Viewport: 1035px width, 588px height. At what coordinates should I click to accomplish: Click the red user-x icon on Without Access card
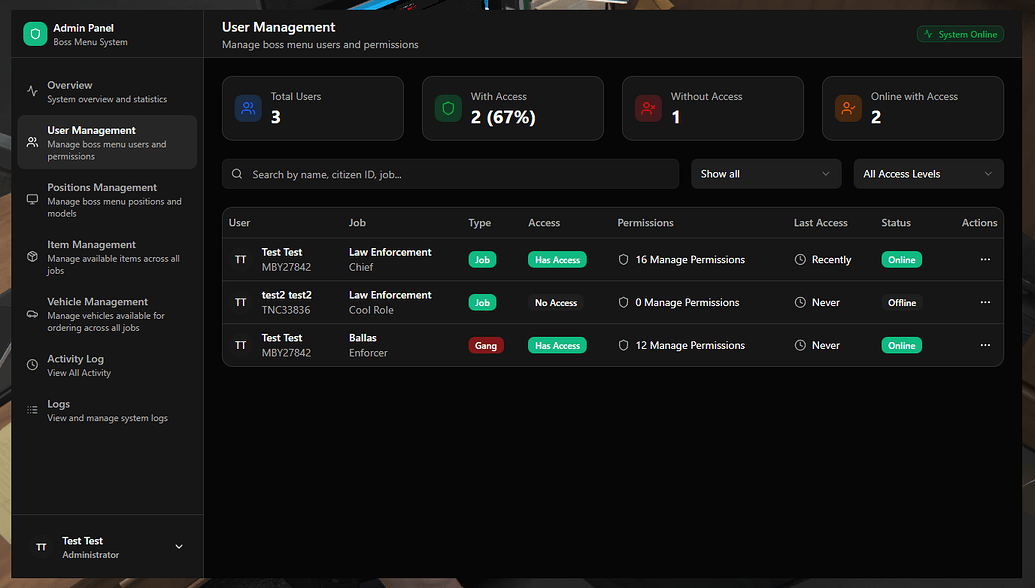pos(648,108)
